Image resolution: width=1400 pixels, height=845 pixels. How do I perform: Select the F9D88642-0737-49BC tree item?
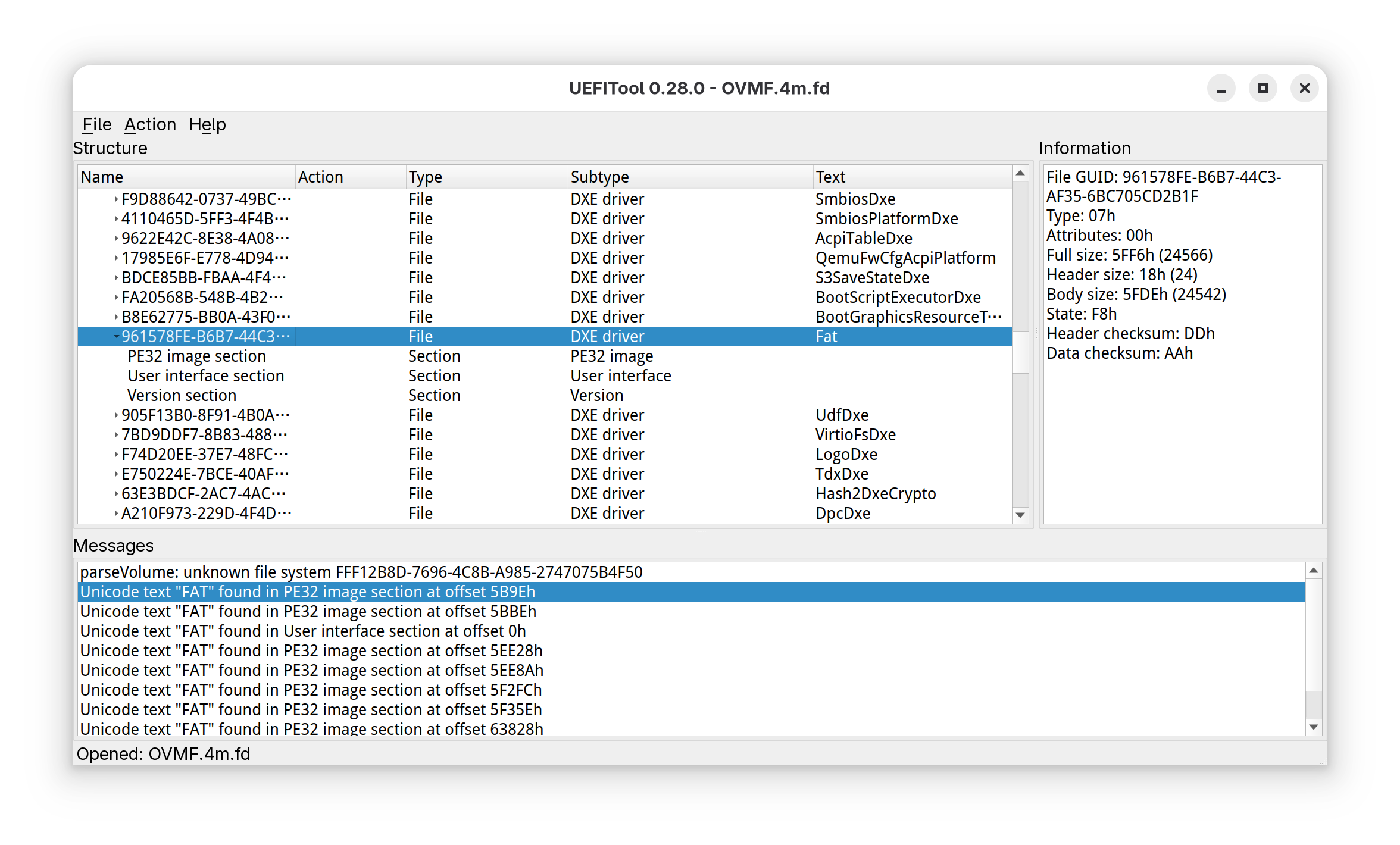[206, 199]
